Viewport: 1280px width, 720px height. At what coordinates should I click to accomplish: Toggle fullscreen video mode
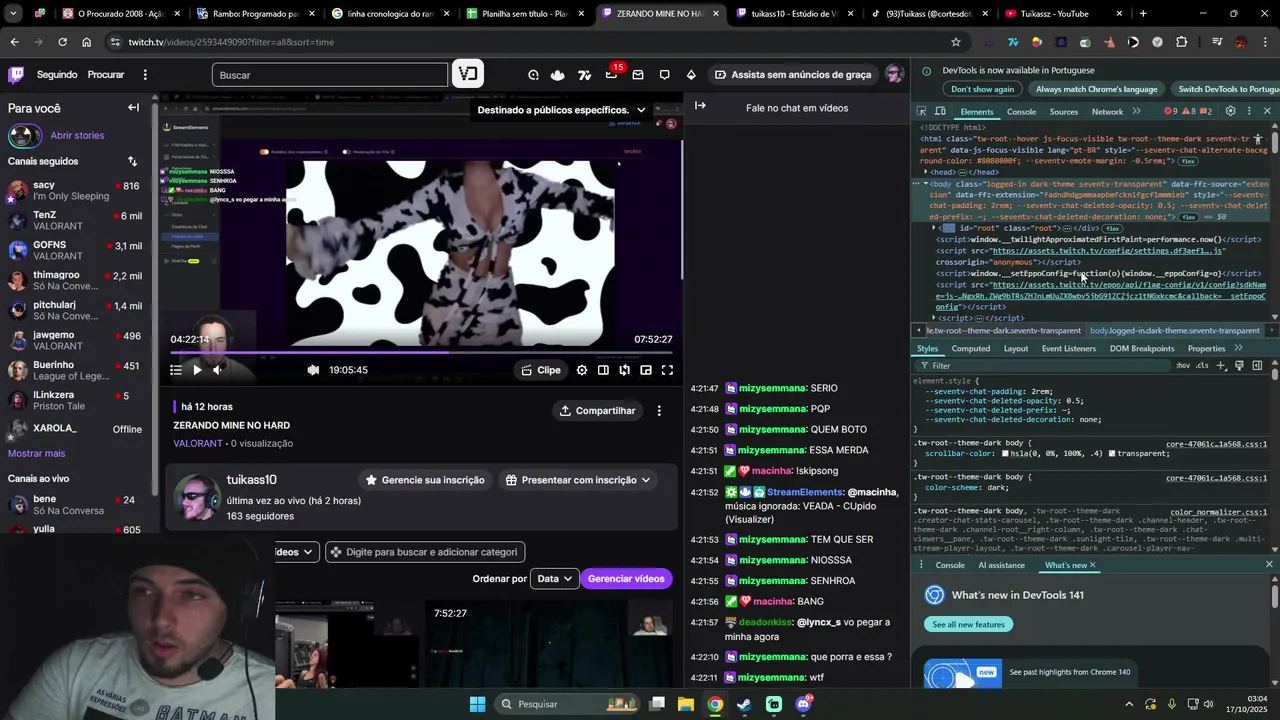tap(667, 370)
